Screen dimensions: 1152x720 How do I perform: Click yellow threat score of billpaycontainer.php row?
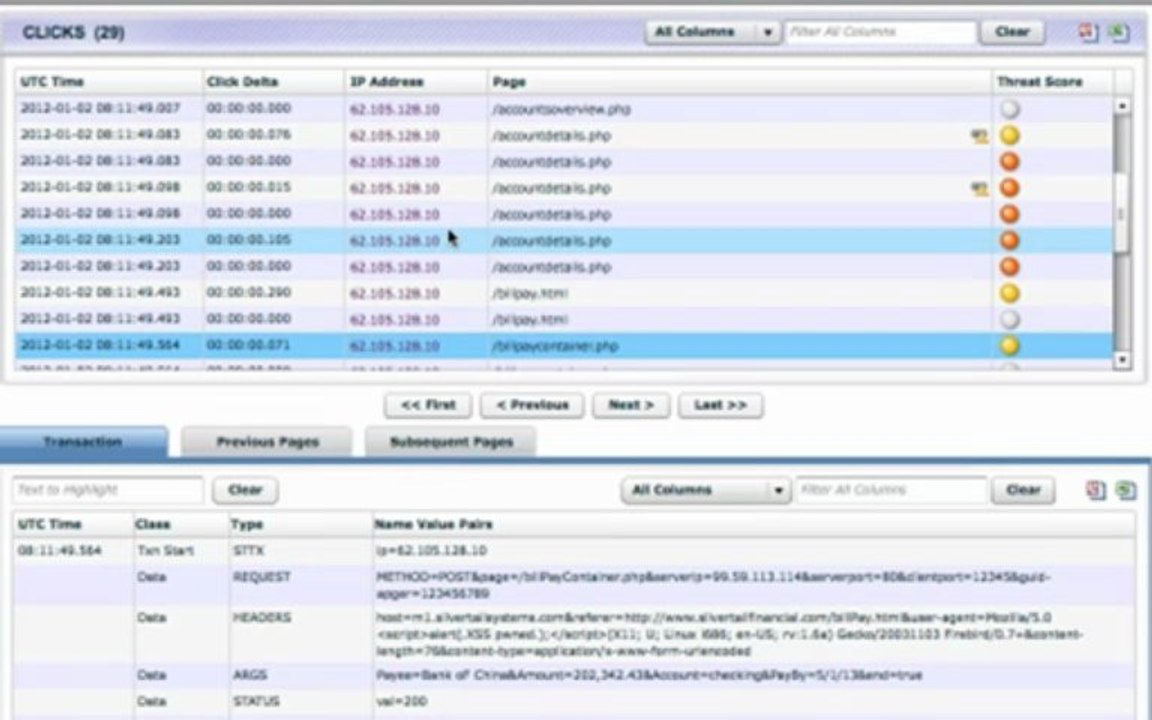(x=1010, y=346)
